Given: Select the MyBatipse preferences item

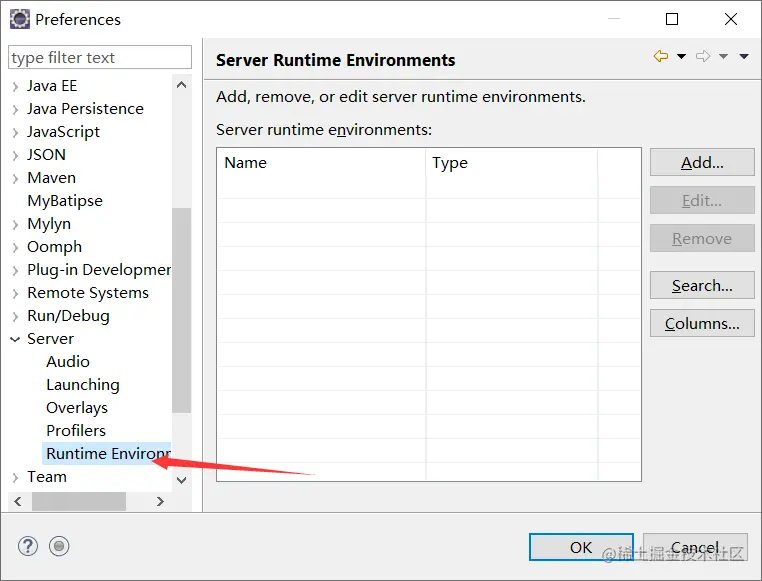Looking at the screenshot, I should (x=65, y=201).
